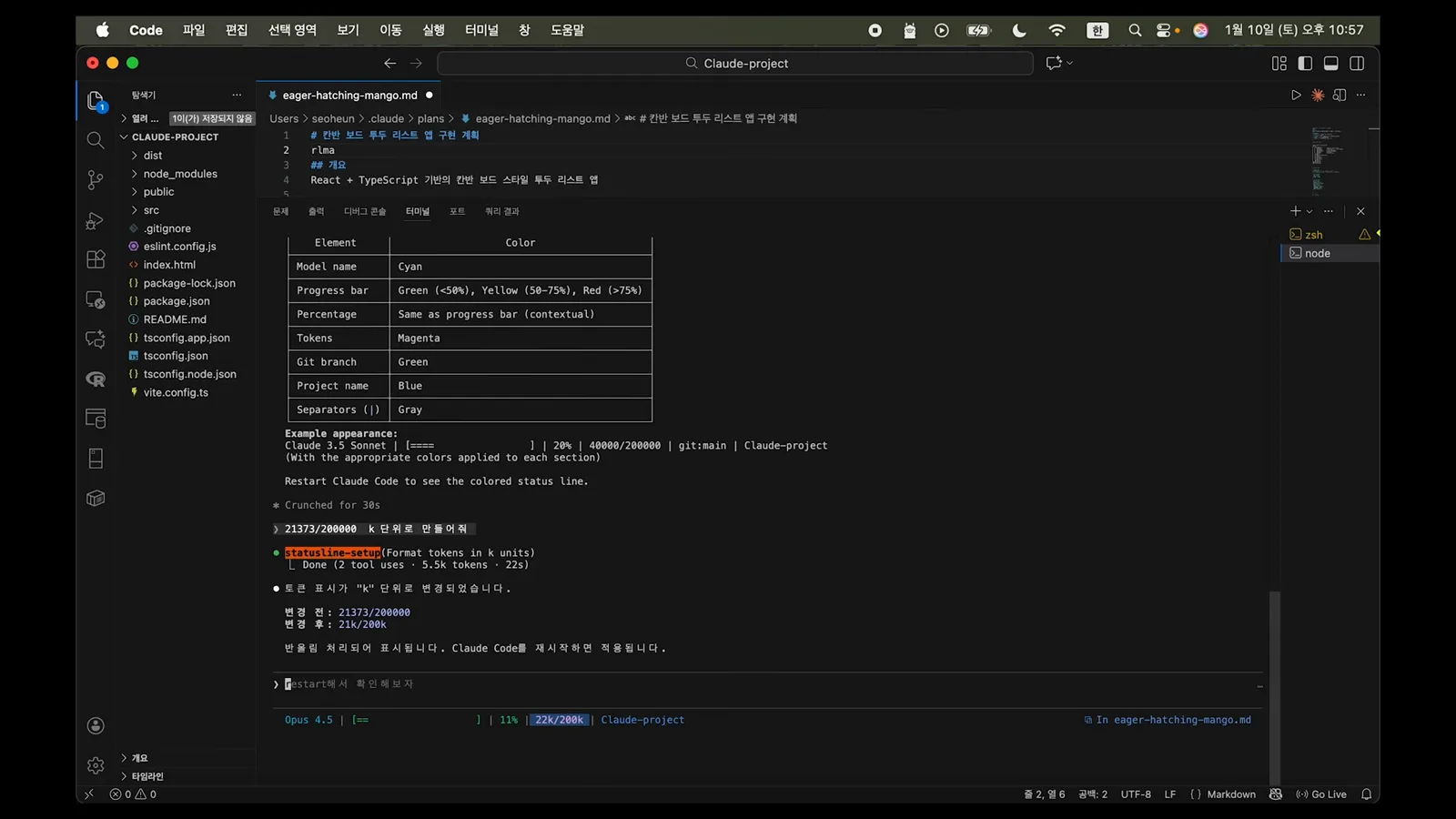Toggle macOS Focus moon icon
This screenshot has height=819, width=1456.
[1019, 30]
